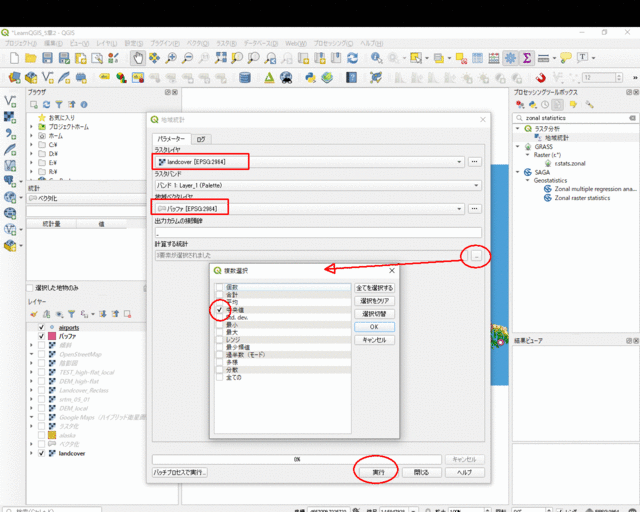Toggle the 中央値 checkbox in Multiple Selection

(x=220, y=310)
